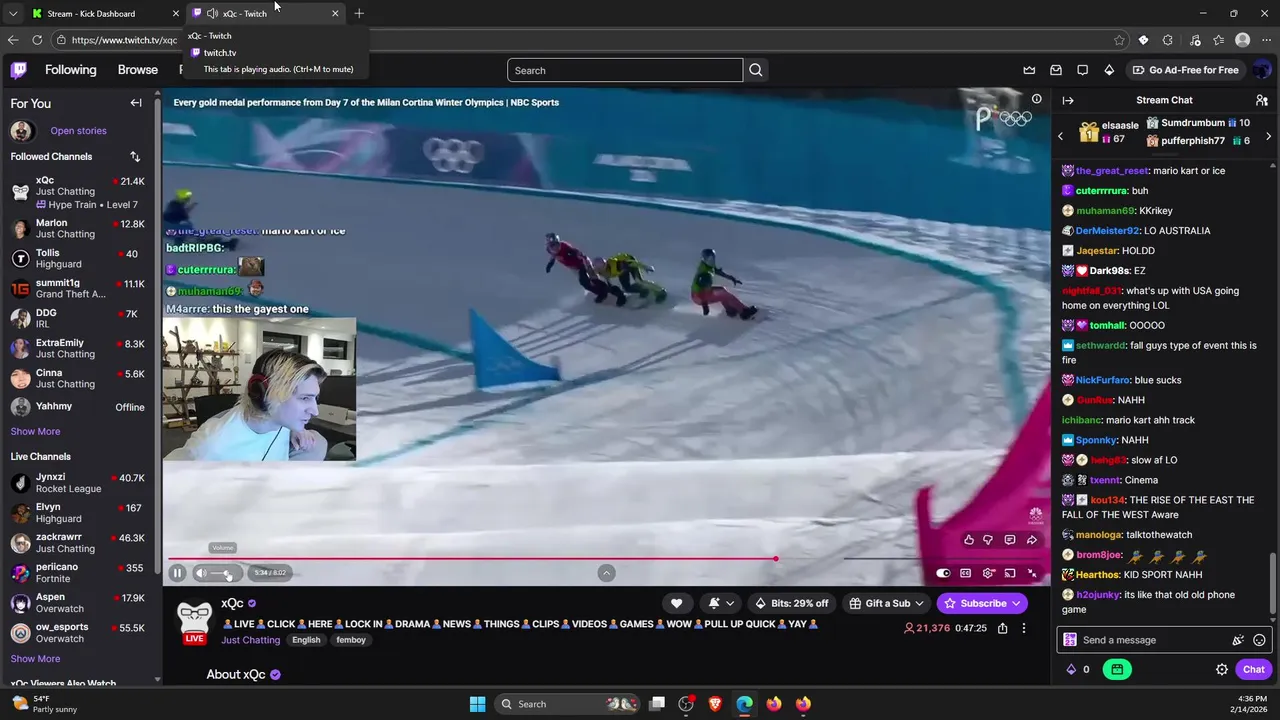The image size is (1280, 720).
Task: Collapse stream chat arrow icon
Action: [x=1068, y=100]
